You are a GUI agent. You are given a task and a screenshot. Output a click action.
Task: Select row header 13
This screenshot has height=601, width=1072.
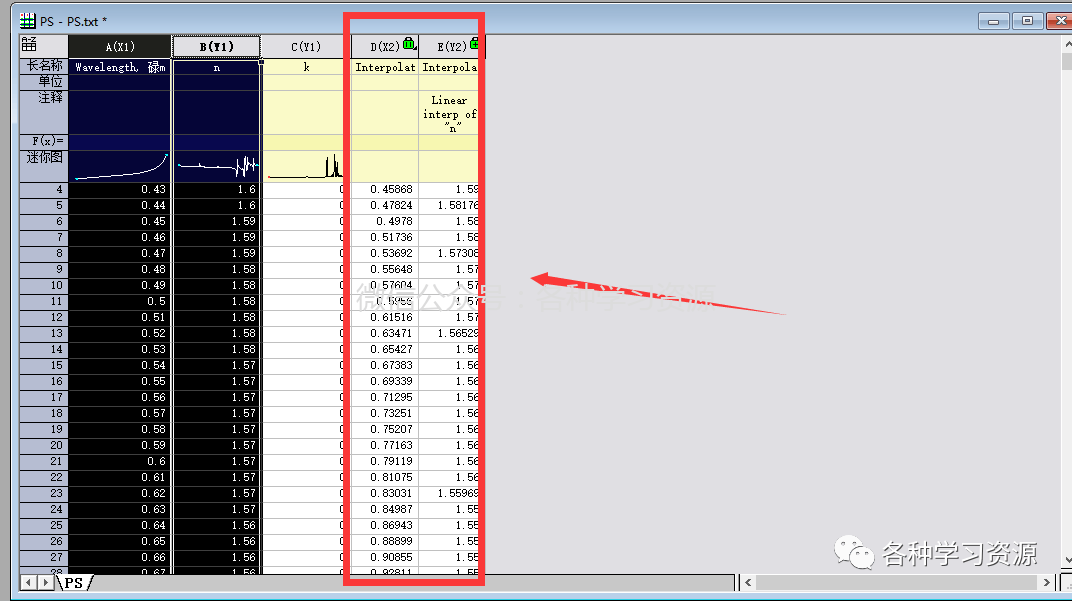pyautogui.click(x=44, y=333)
